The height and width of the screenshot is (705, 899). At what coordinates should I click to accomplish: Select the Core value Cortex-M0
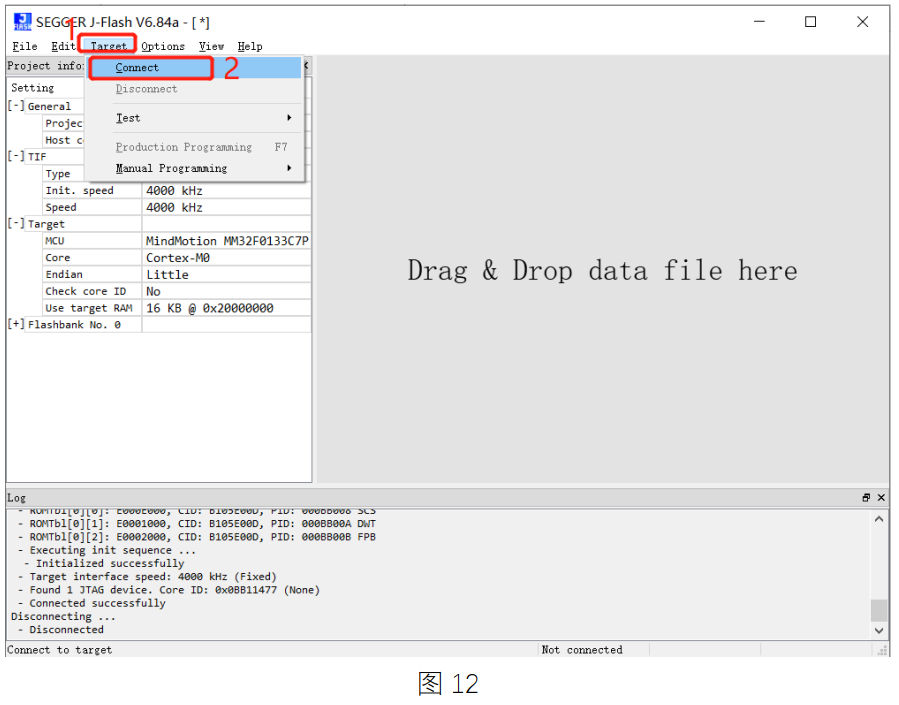coord(227,258)
